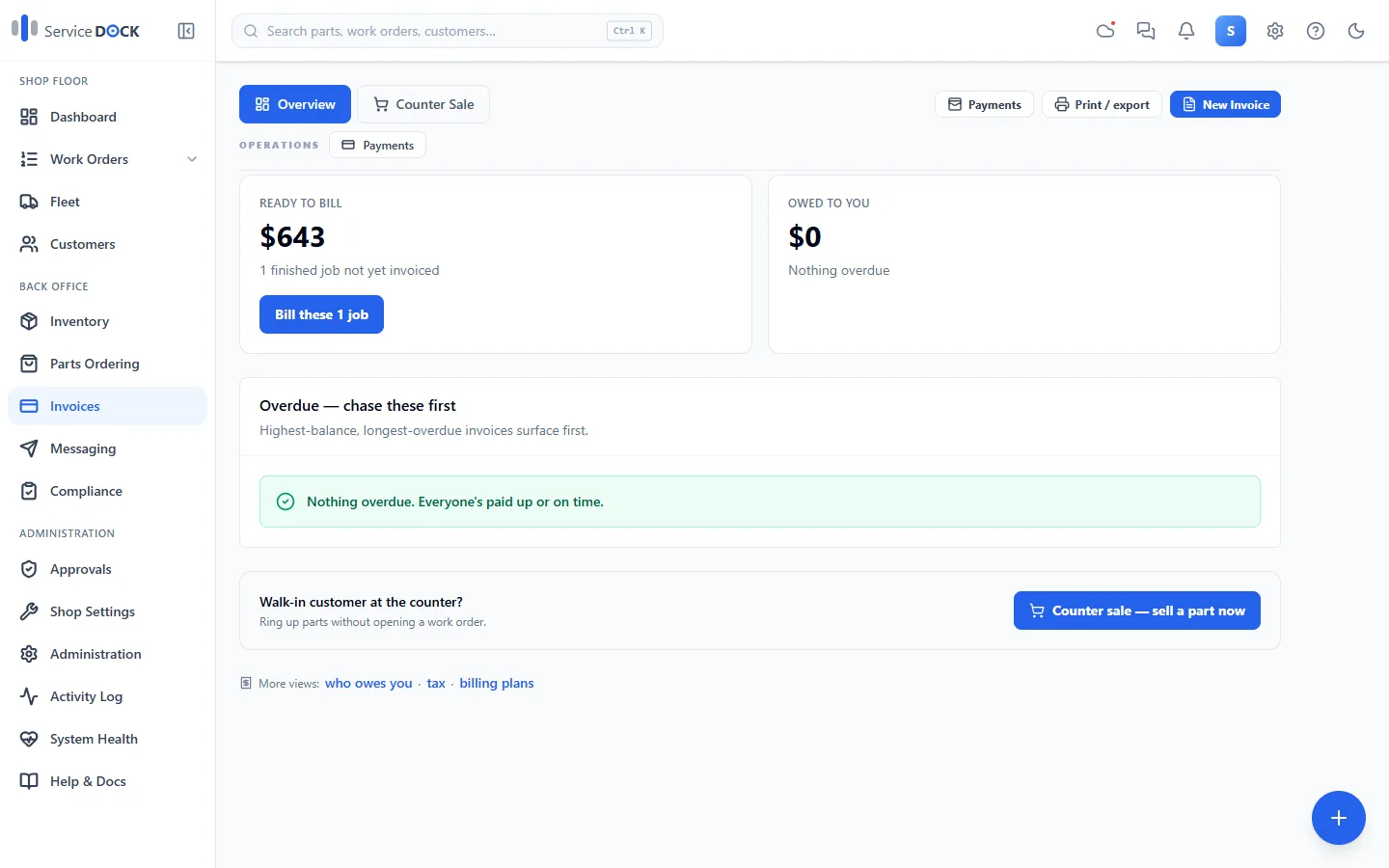Open Payments under Operations
Image resolution: width=1389 pixels, height=868 pixels.
pyautogui.click(x=378, y=145)
